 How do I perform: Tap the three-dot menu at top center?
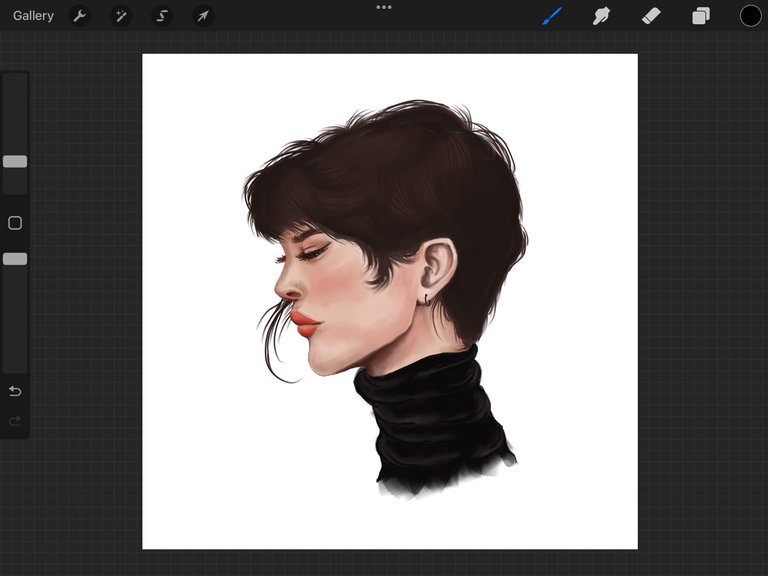click(384, 7)
